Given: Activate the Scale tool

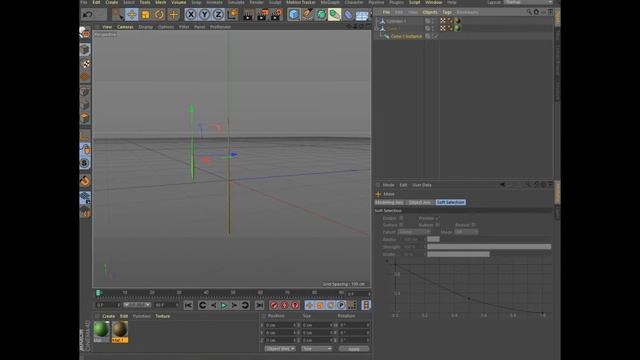Looking at the screenshot, I should 145,15.
